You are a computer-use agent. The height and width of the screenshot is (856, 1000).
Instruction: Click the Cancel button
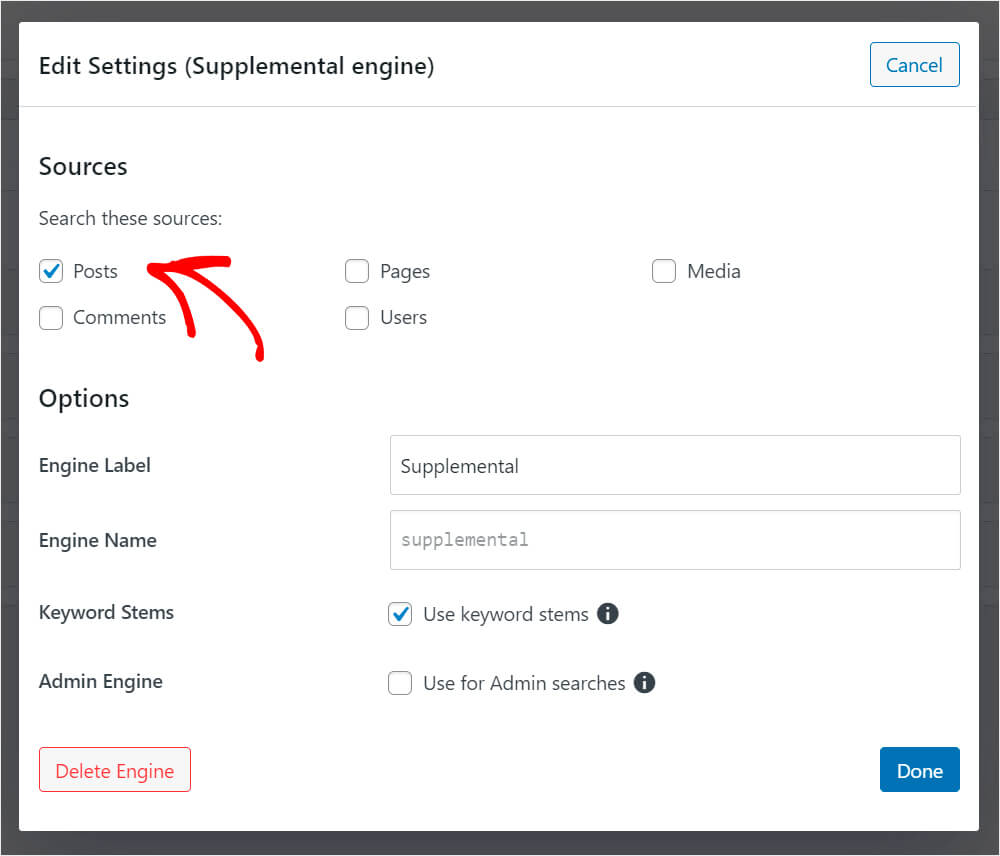click(x=914, y=64)
